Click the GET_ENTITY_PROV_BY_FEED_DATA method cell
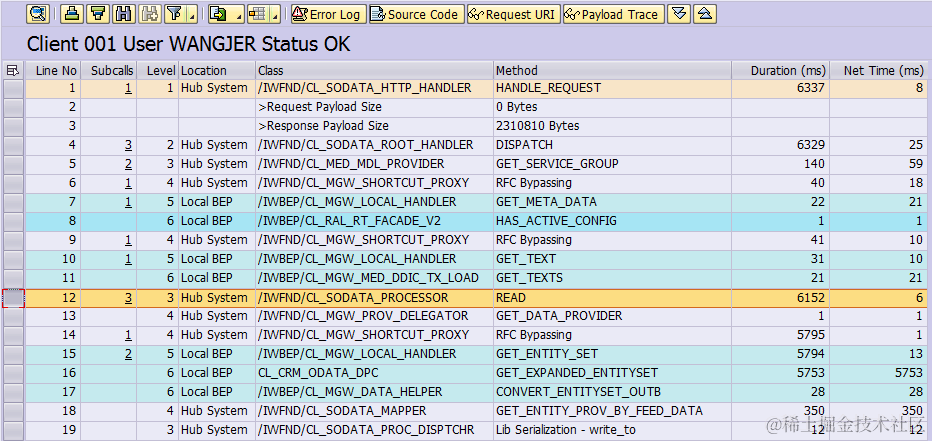Viewport: 932px width, 441px height. [612, 411]
